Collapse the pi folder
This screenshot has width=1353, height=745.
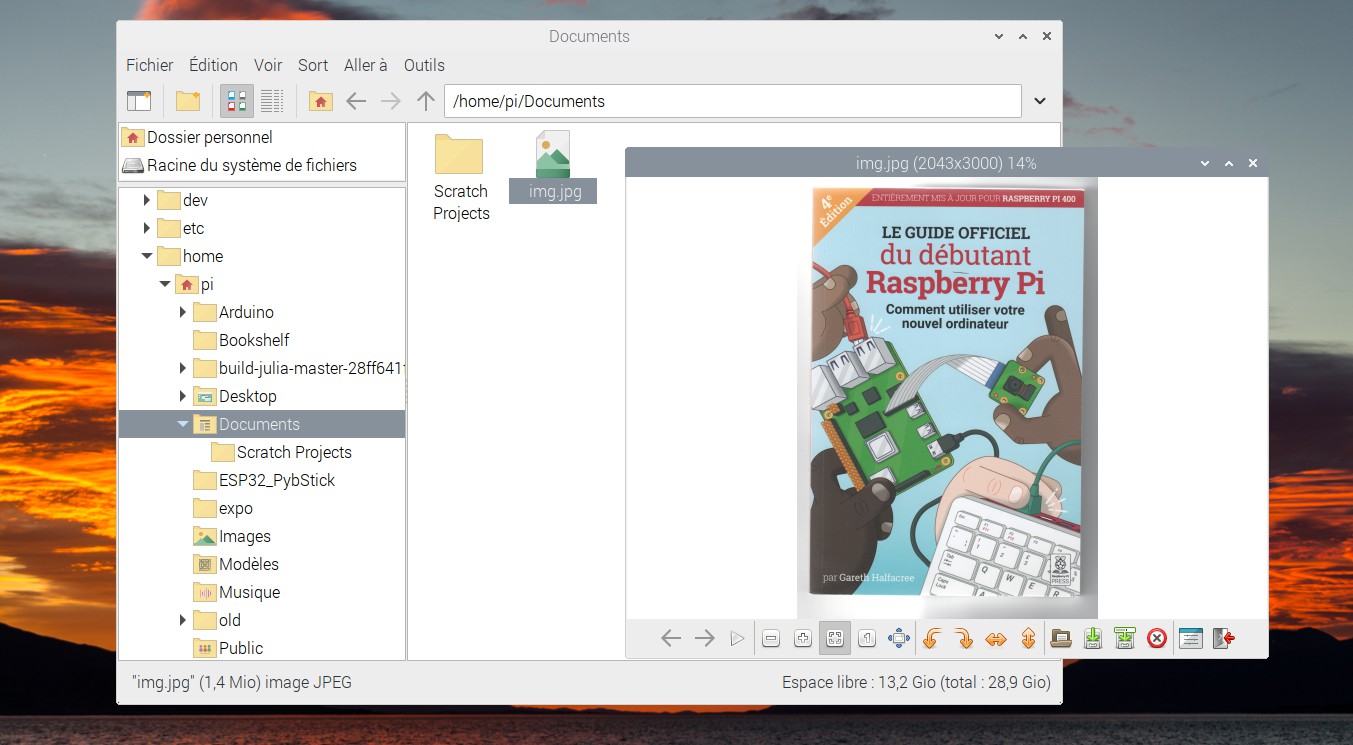[165, 284]
